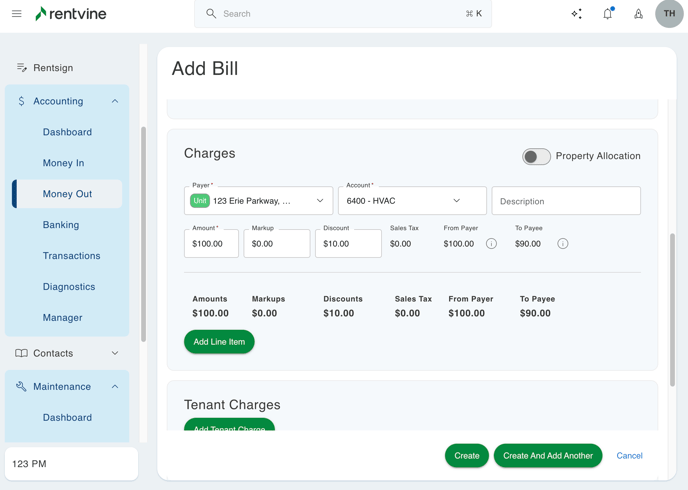Collapse the Accounting sidebar section
Viewport: 688px width, 490px height.
pyautogui.click(x=115, y=101)
